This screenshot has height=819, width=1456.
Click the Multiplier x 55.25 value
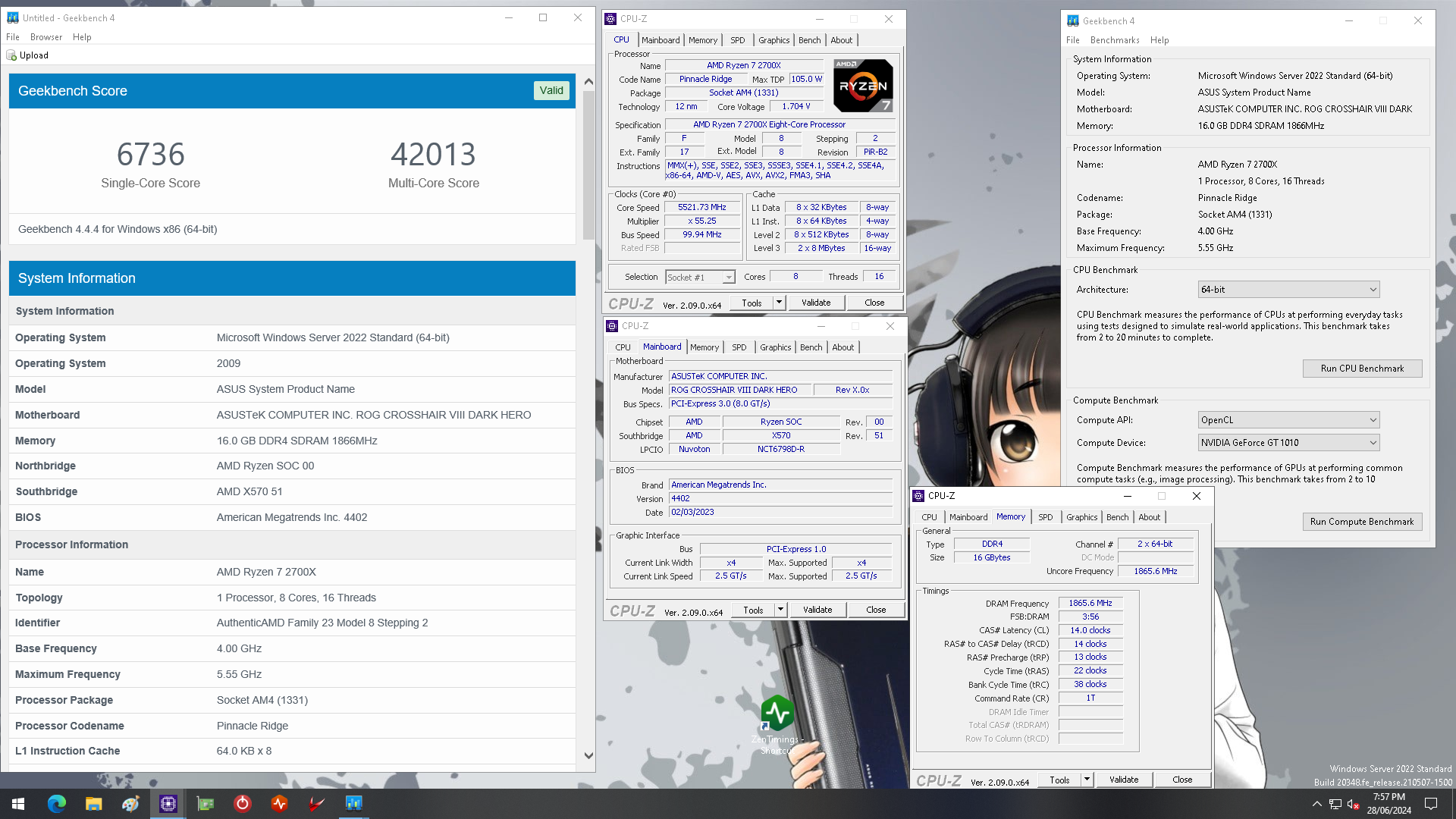pos(701,221)
